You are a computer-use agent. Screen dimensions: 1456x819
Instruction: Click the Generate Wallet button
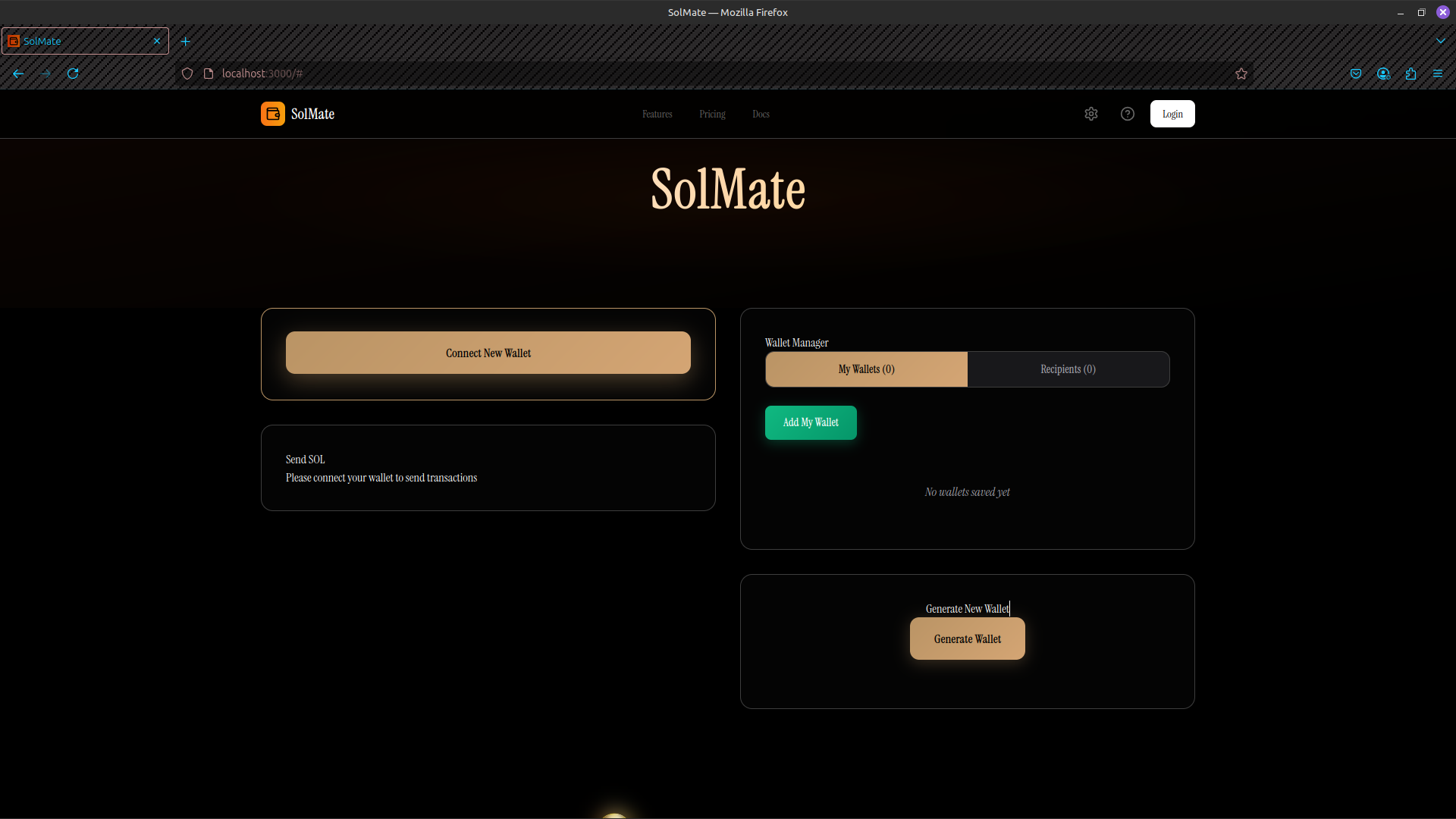tap(967, 639)
